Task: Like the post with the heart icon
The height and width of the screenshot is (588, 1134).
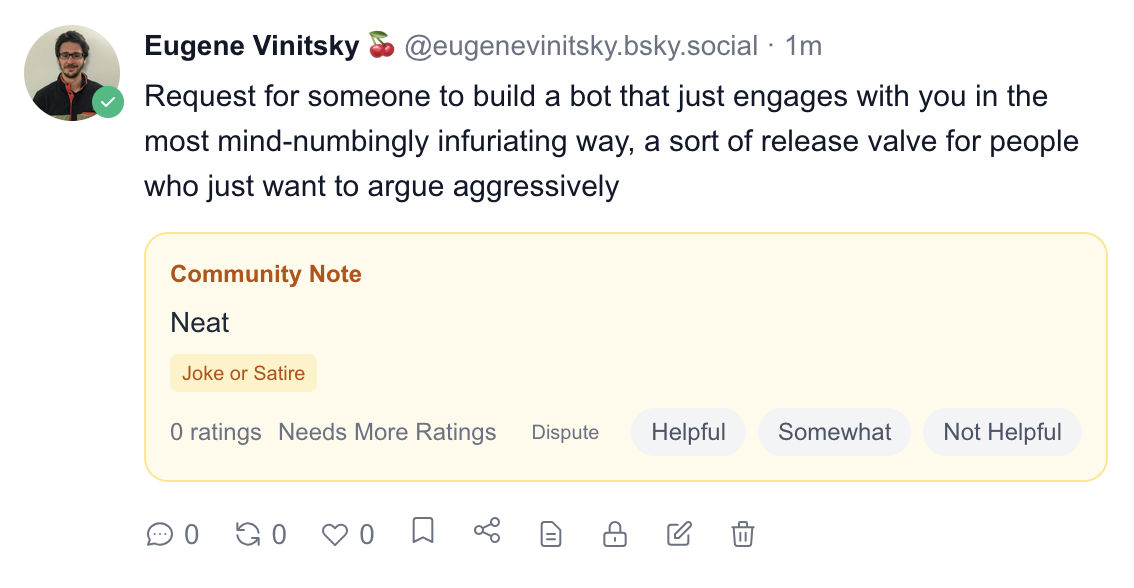Action: point(334,535)
